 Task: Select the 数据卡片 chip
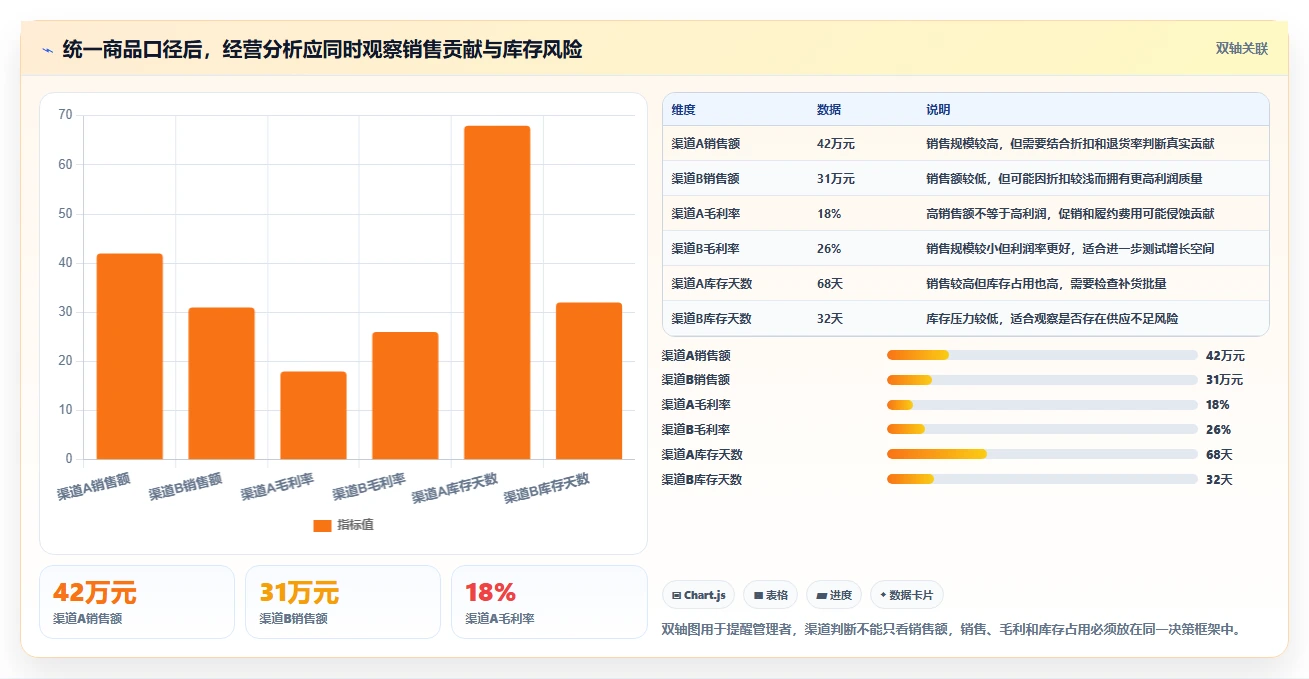click(906, 595)
